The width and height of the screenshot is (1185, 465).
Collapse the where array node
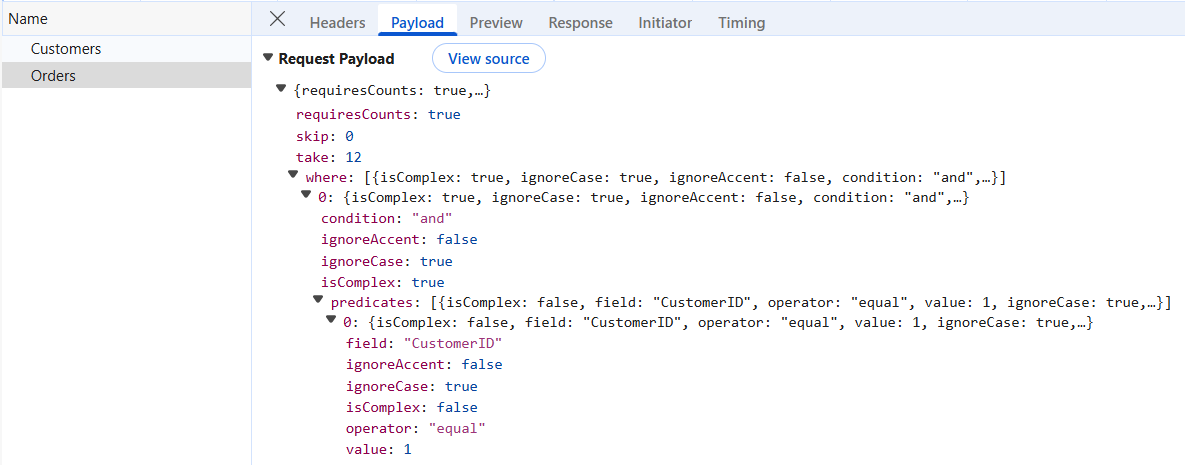pyautogui.click(x=293, y=175)
